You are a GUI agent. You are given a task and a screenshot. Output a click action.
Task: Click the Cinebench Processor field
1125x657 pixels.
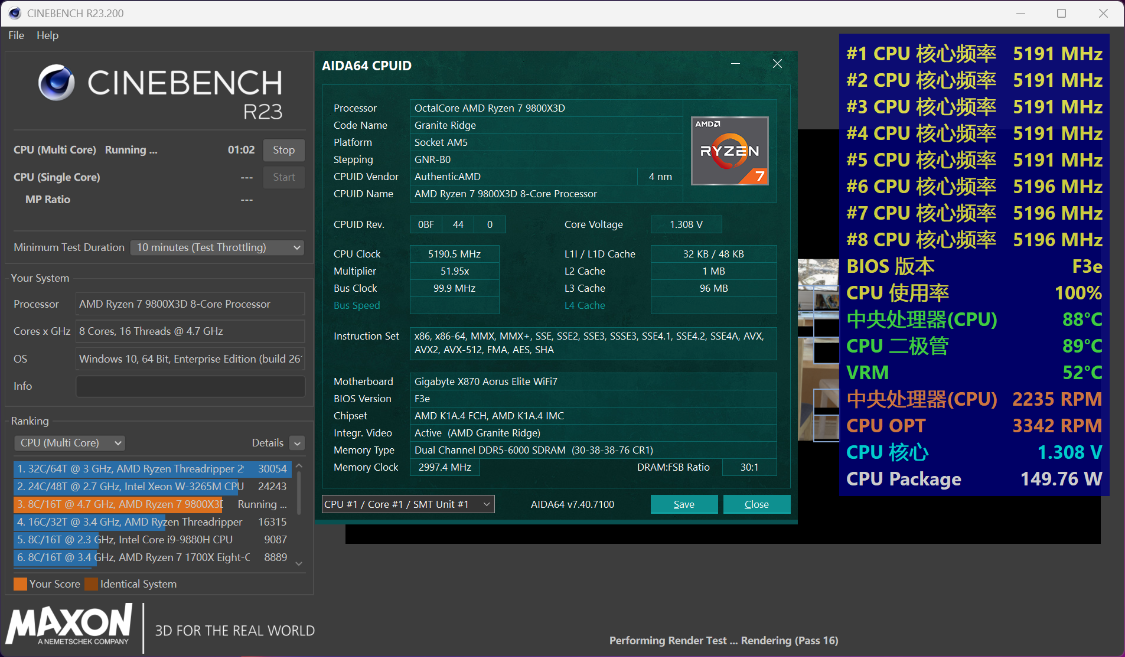pos(190,304)
